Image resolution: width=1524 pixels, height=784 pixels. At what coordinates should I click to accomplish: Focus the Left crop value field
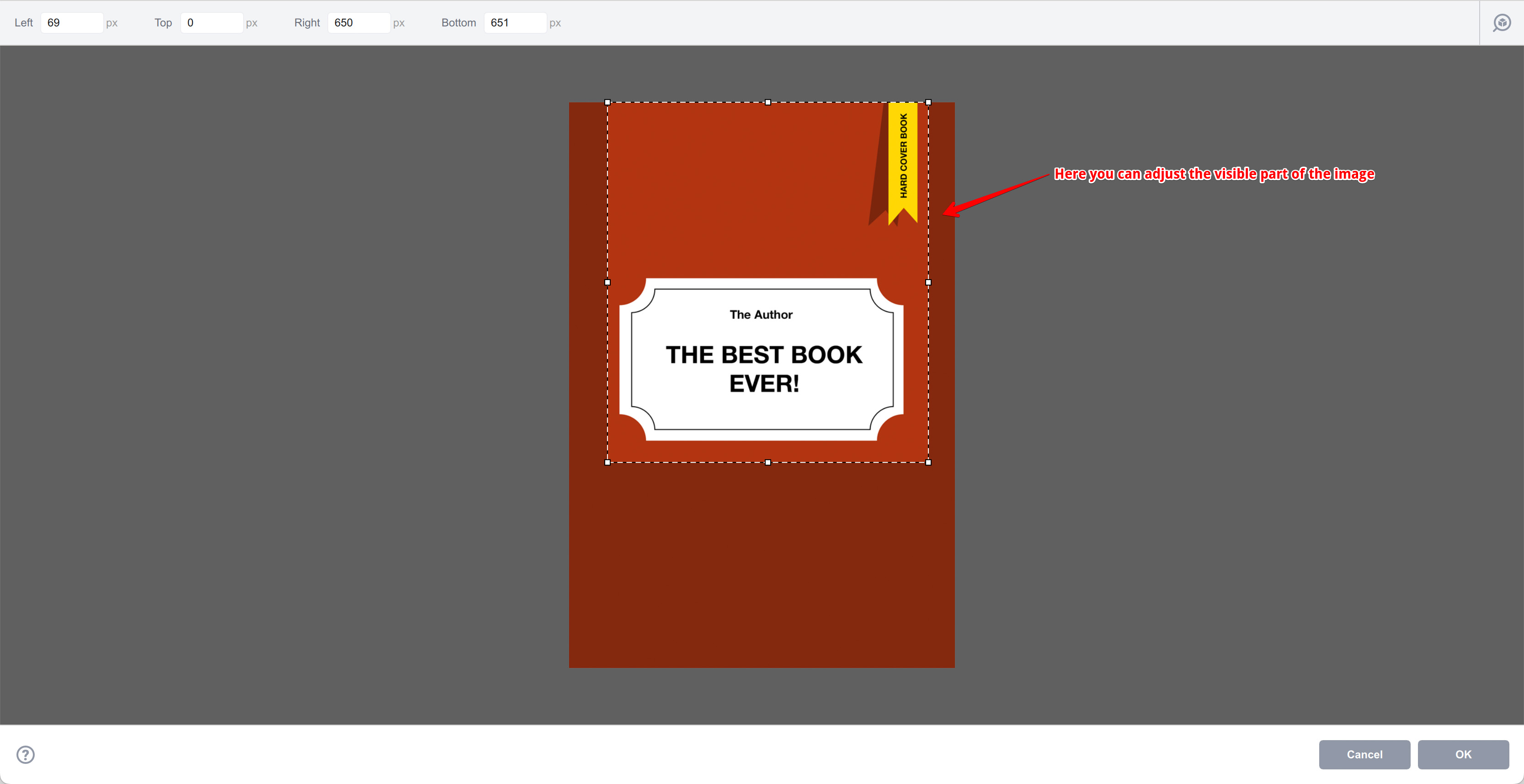72,23
